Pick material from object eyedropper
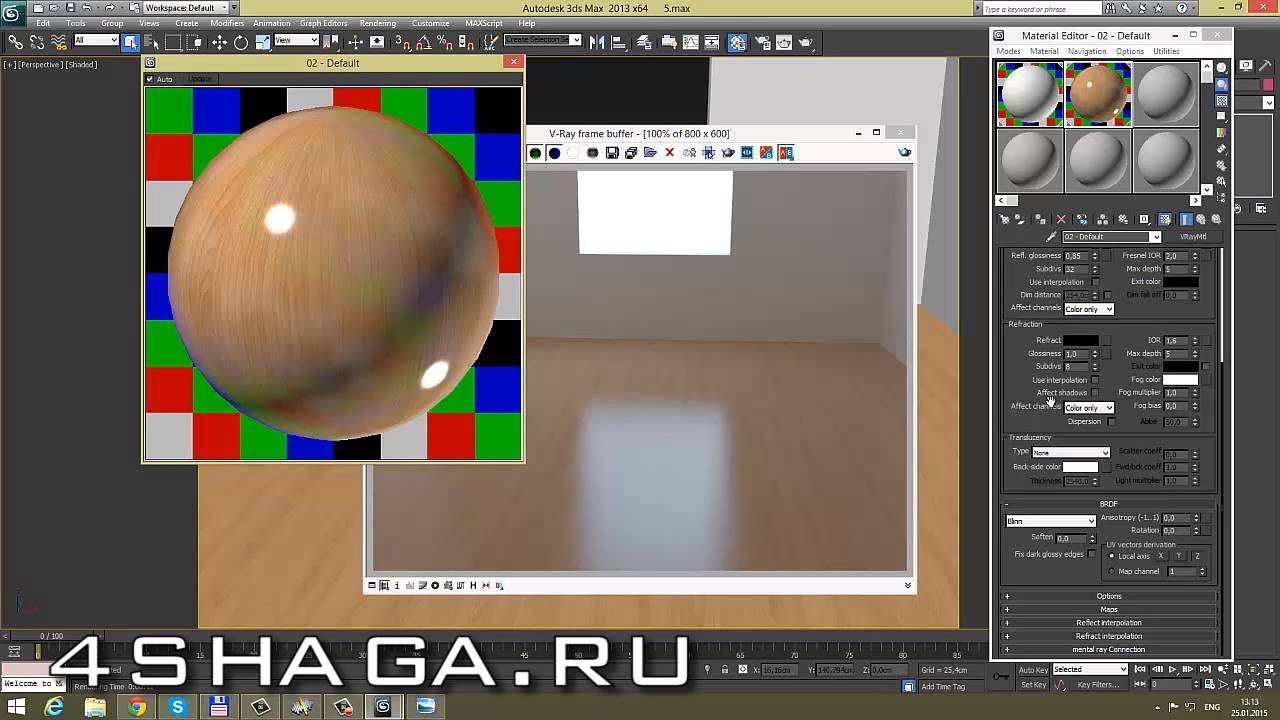Viewport: 1280px width, 720px height. pyautogui.click(x=1051, y=237)
